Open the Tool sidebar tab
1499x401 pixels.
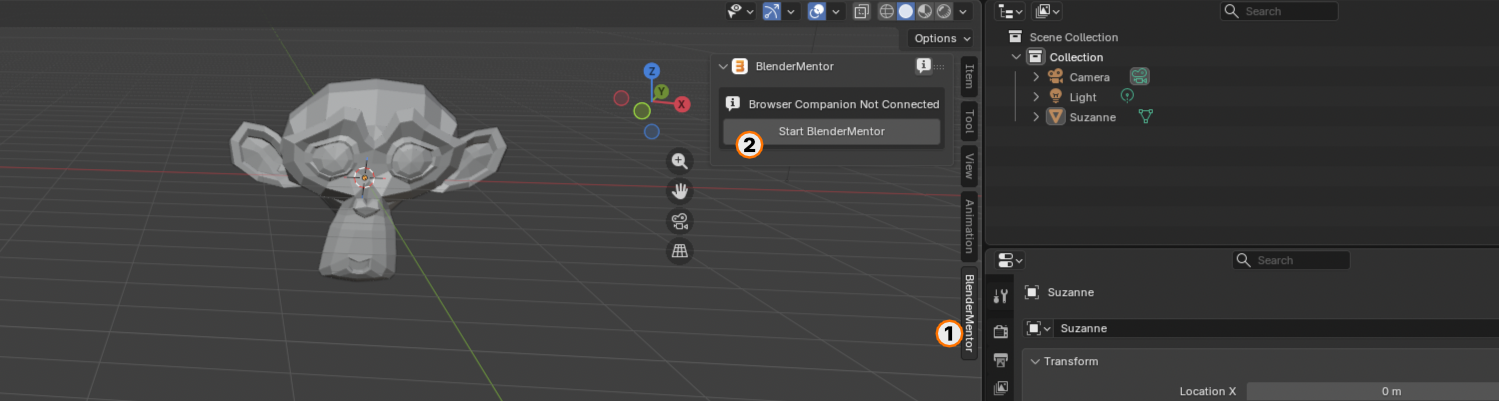[x=968, y=123]
